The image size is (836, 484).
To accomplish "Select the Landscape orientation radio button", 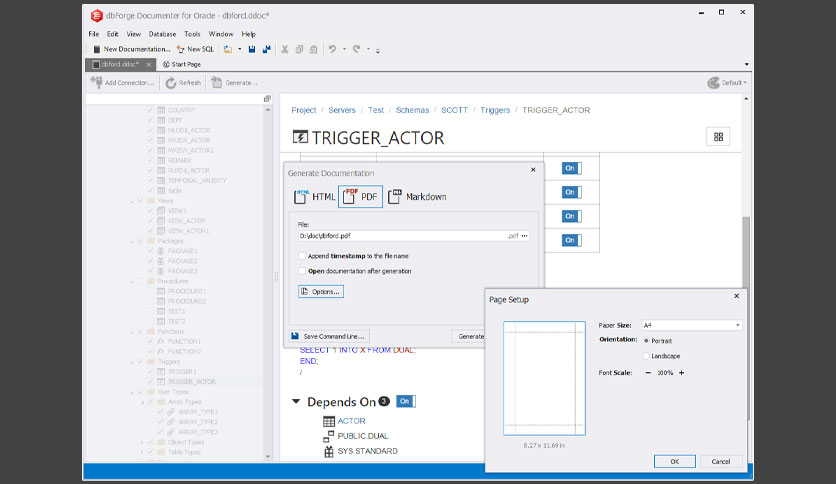I will tap(646, 356).
